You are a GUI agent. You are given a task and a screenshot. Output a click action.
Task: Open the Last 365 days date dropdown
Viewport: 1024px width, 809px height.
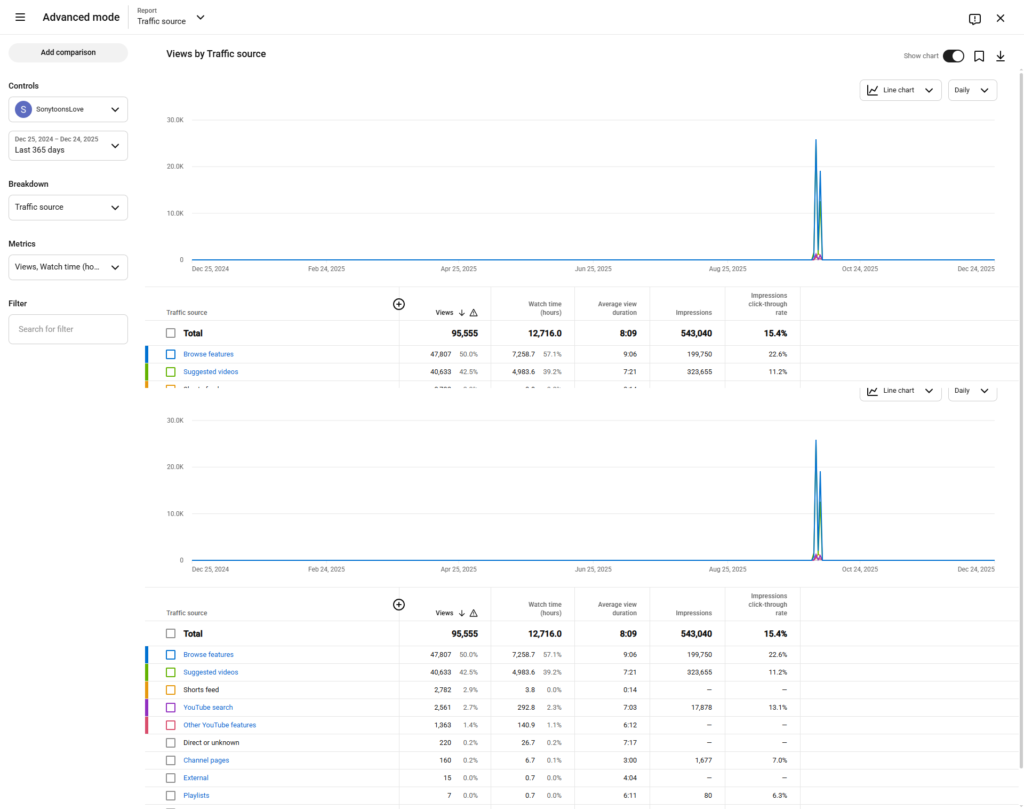[68, 145]
